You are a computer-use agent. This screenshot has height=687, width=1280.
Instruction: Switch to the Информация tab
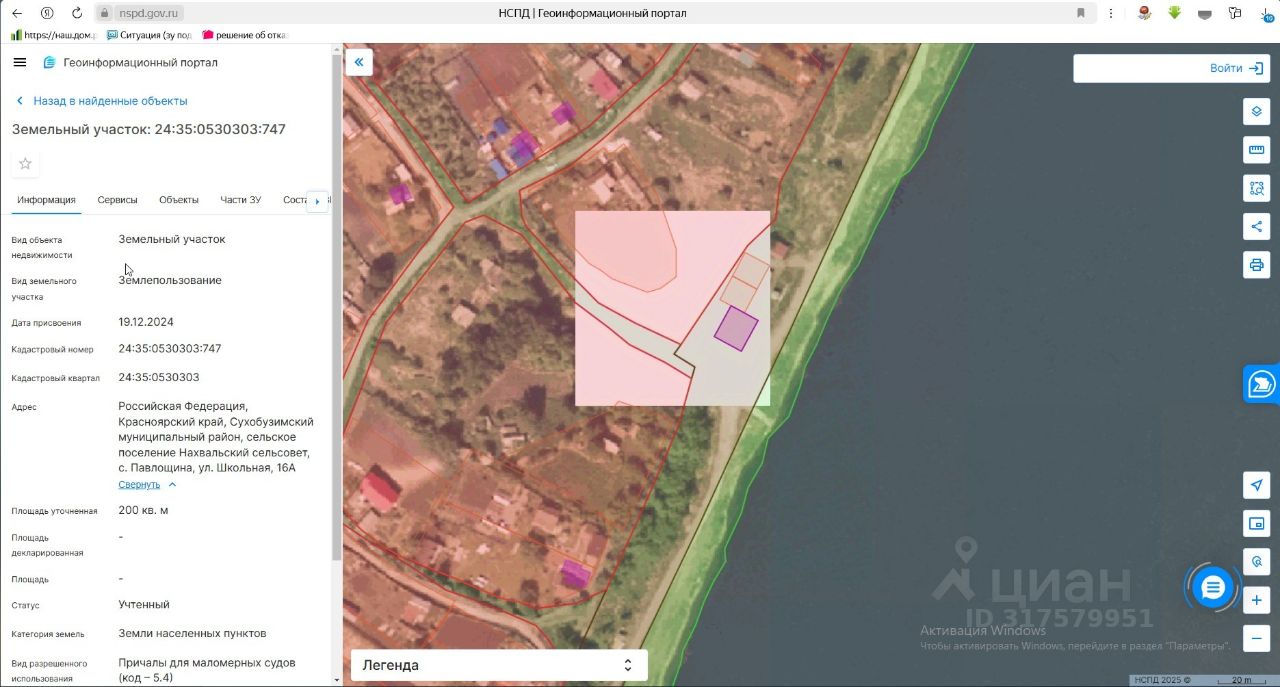tap(46, 200)
